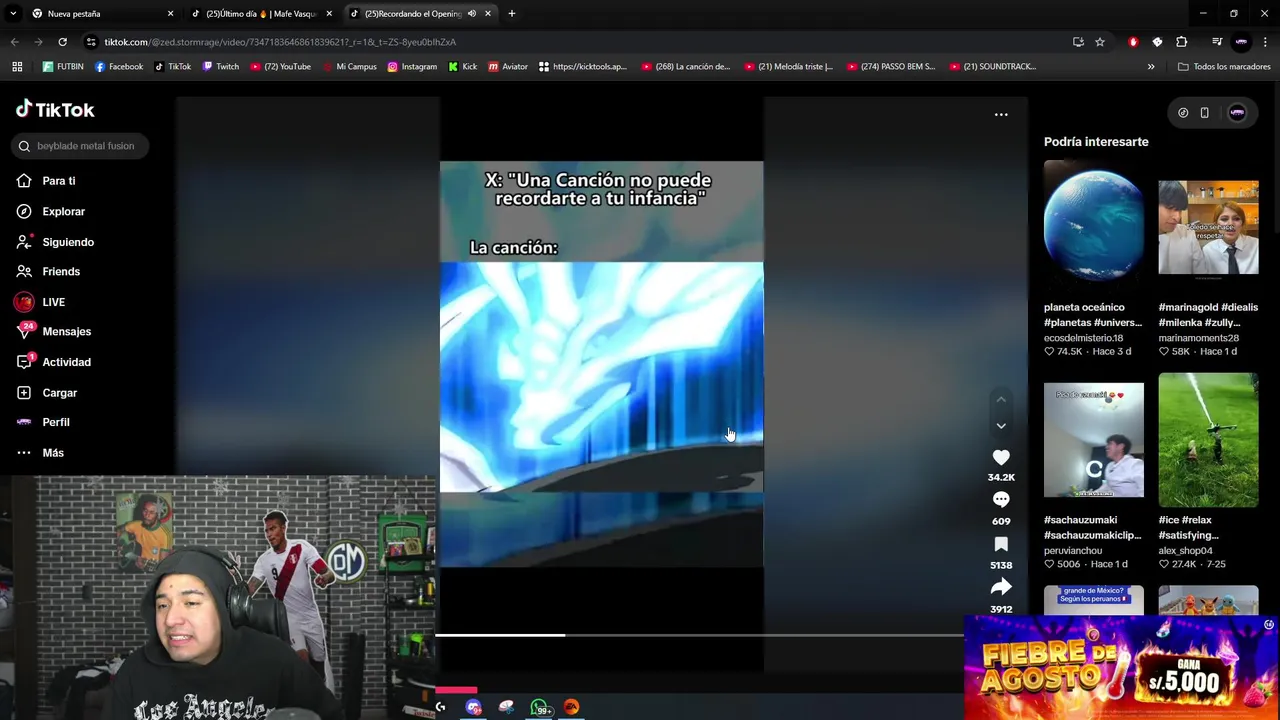Open the Facebook bookmark
This screenshot has height=720, width=1280.
[118, 67]
